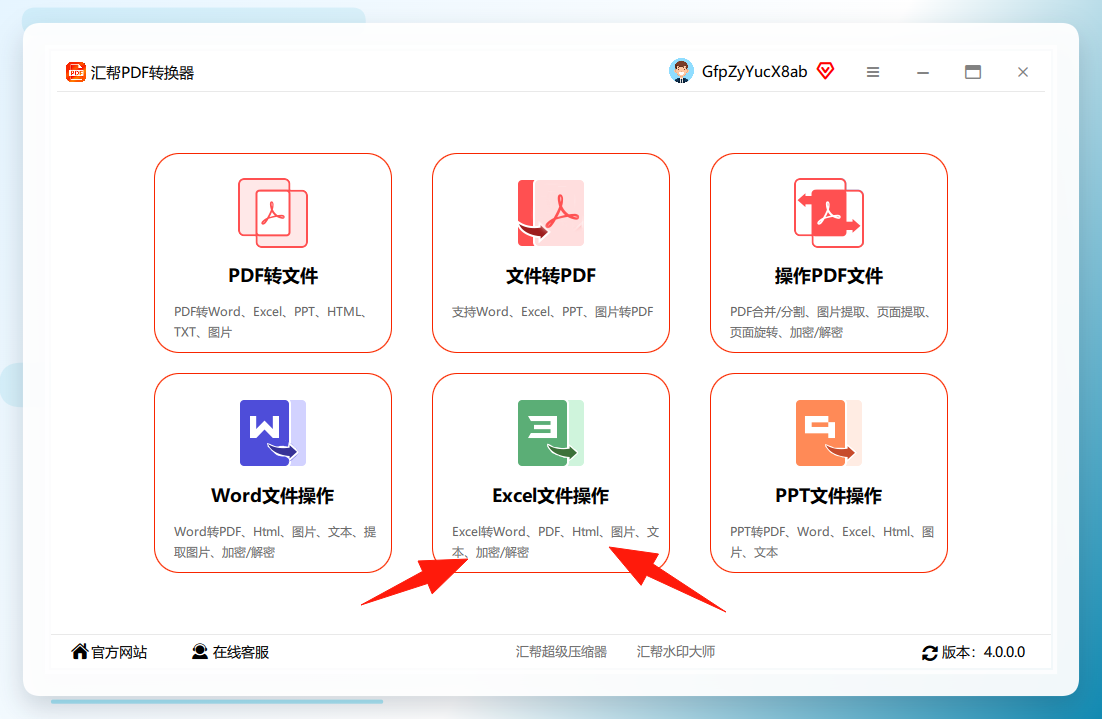Click the version text 4.0.0.0
The image size is (1102, 719).
coord(1004,652)
